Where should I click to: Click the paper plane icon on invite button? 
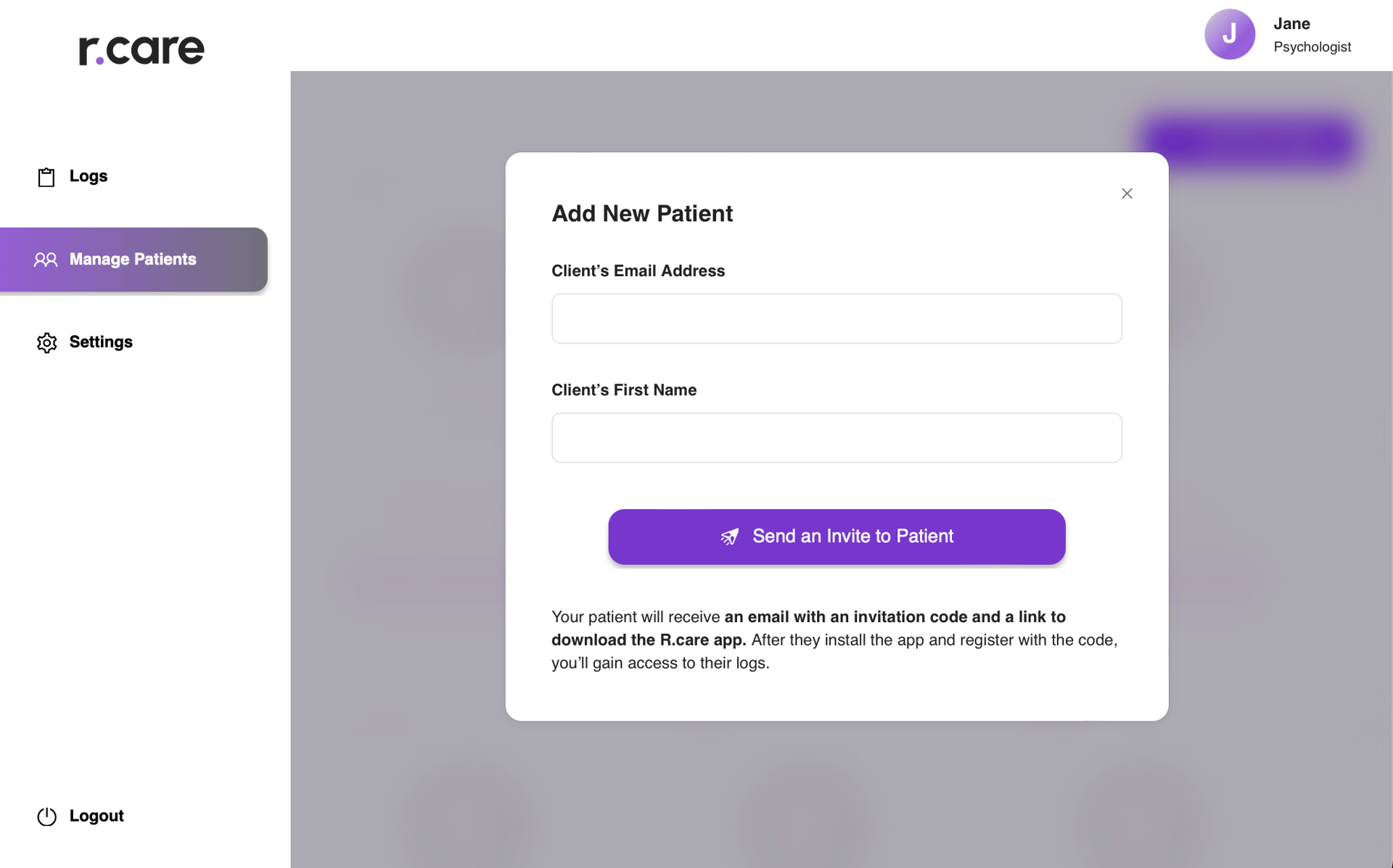(x=729, y=537)
